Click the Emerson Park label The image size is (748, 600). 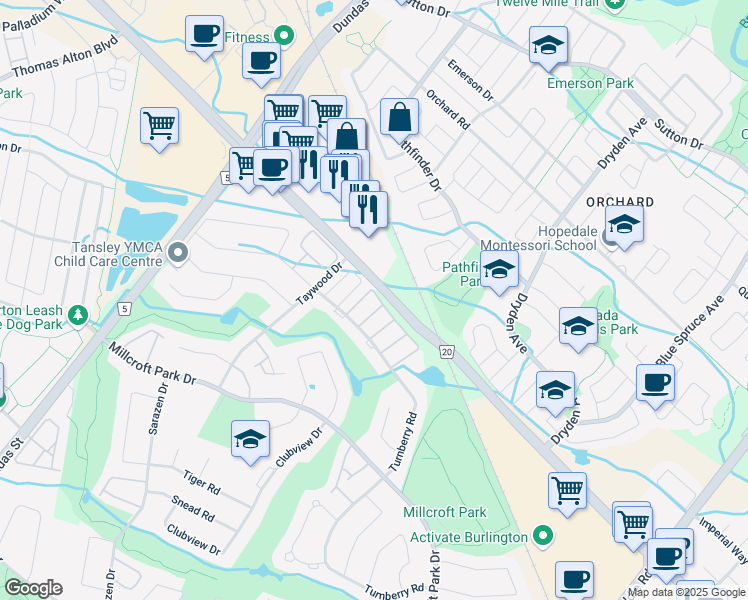click(590, 83)
